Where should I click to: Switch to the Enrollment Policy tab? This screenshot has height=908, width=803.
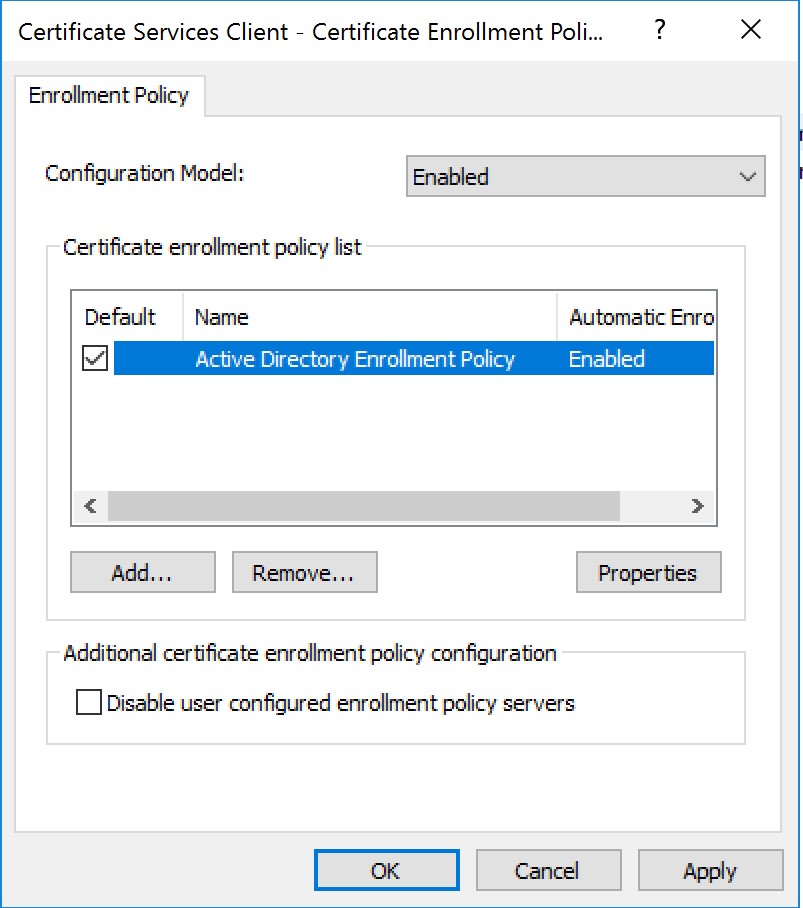(x=109, y=97)
